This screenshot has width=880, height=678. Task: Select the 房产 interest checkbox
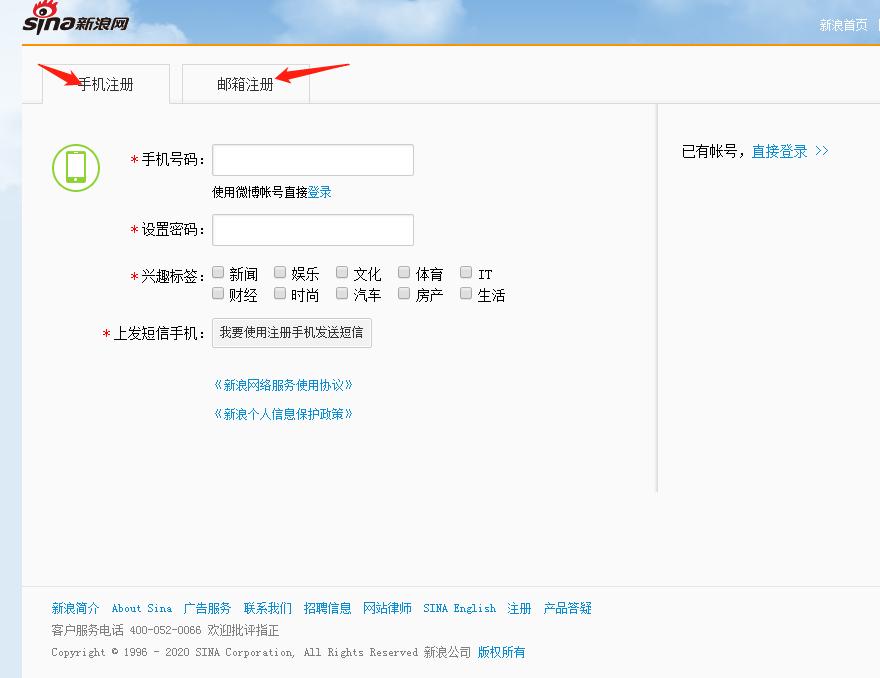(x=404, y=293)
